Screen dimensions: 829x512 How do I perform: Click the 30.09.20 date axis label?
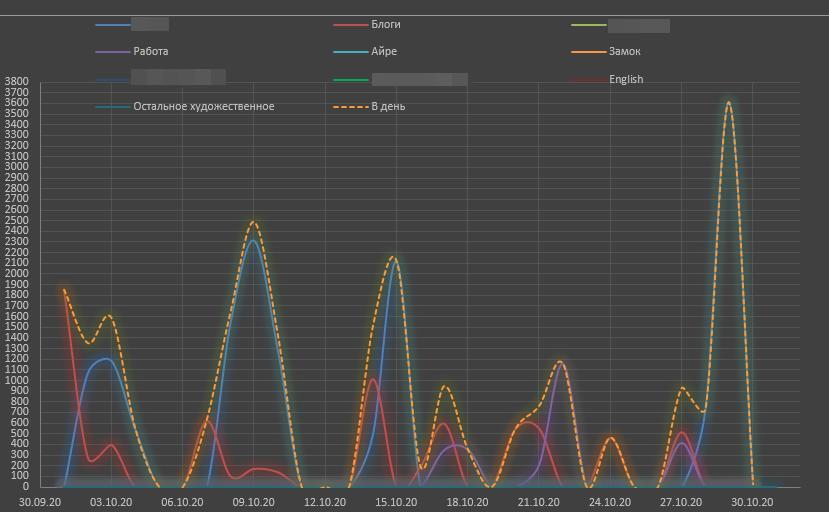pyautogui.click(x=40, y=502)
